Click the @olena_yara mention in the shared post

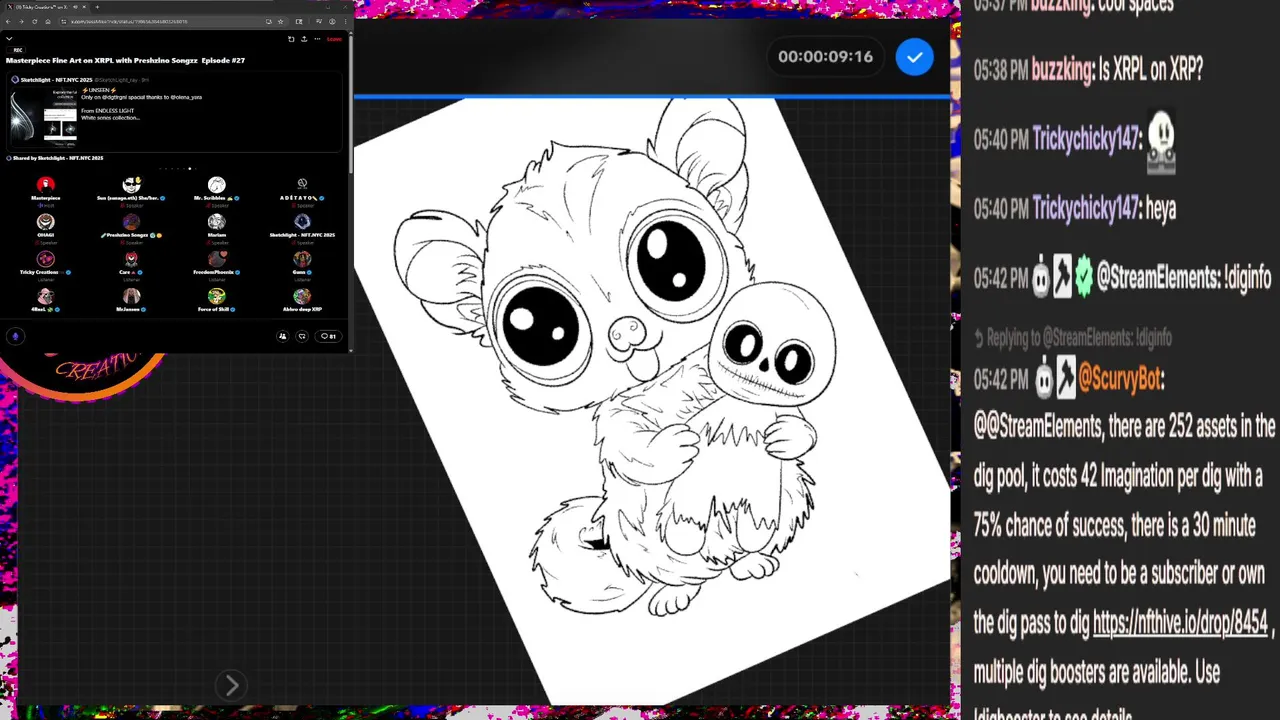(186, 97)
